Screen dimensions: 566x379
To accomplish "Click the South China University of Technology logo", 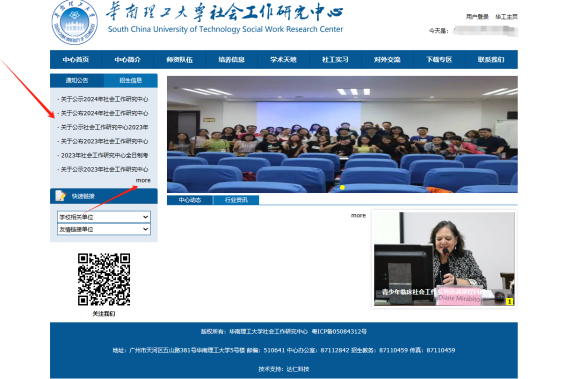I will tap(74, 22).
